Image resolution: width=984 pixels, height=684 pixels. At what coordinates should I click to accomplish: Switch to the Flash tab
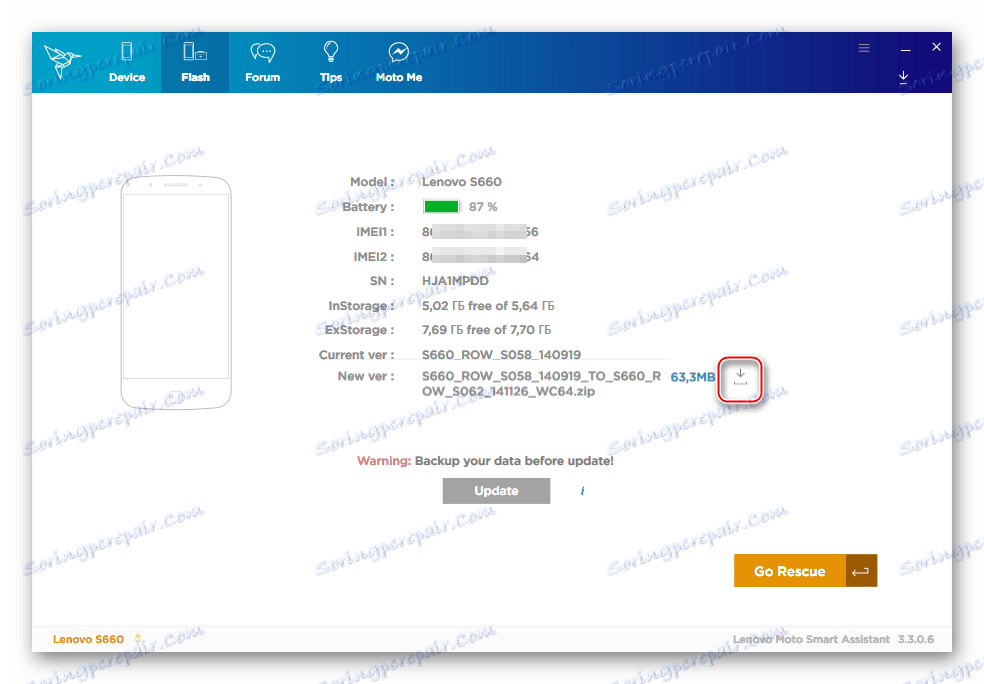(195, 62)
